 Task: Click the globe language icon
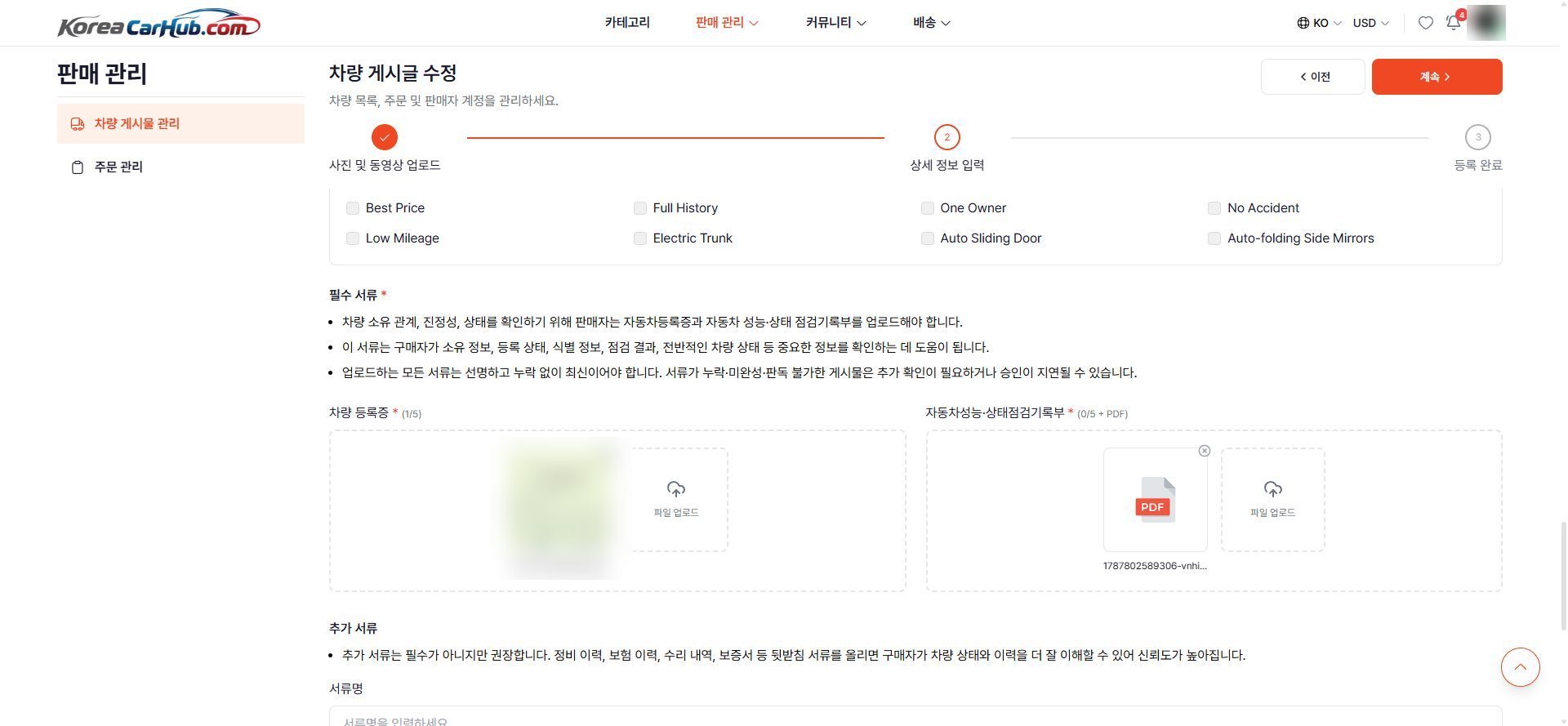tap(1303, 23)
